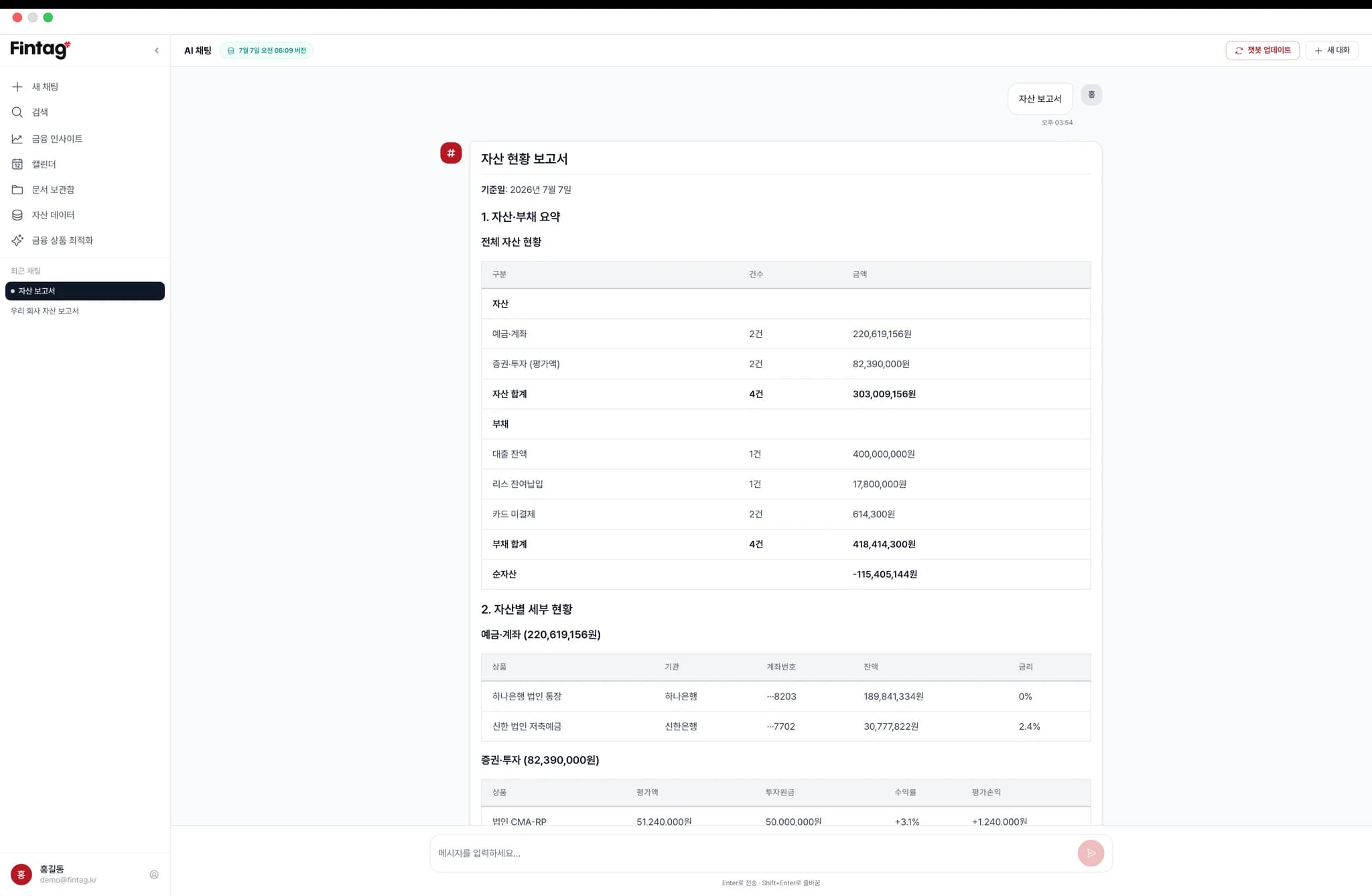Viewport: 1372px width, 896px height.
Task: Click the 189,841,334원 balance
Action: [x=894, y=696]
